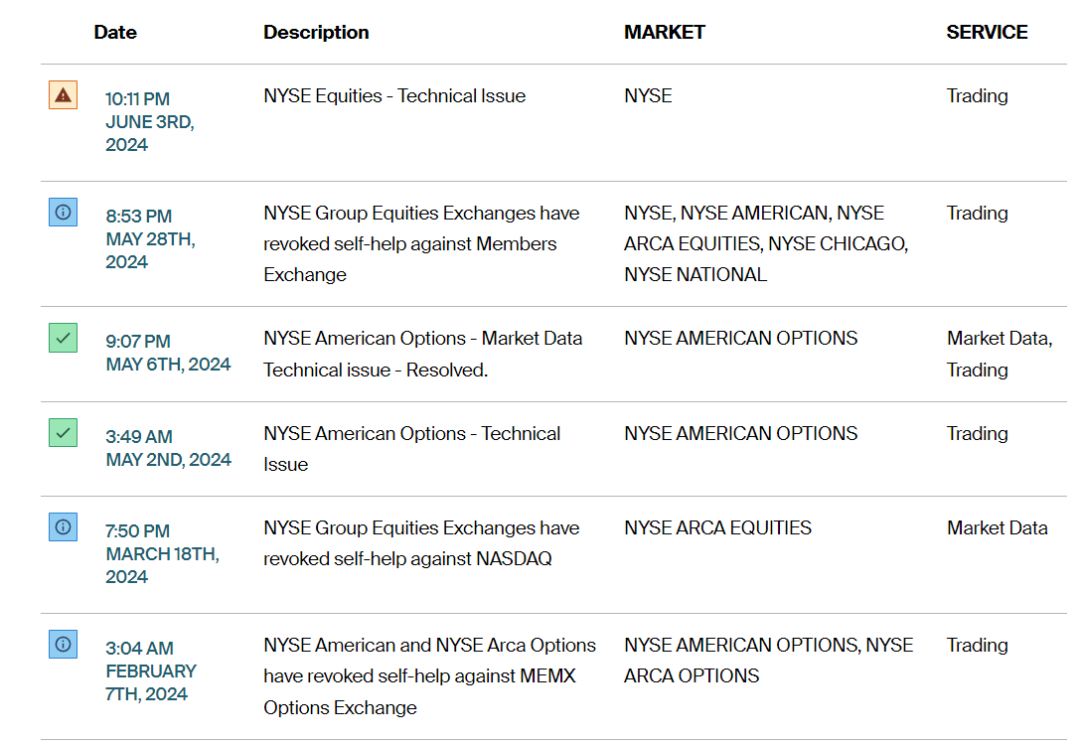
Task: Click the orange warning icon for June 3rd
Action: click(x=63, y=95)
